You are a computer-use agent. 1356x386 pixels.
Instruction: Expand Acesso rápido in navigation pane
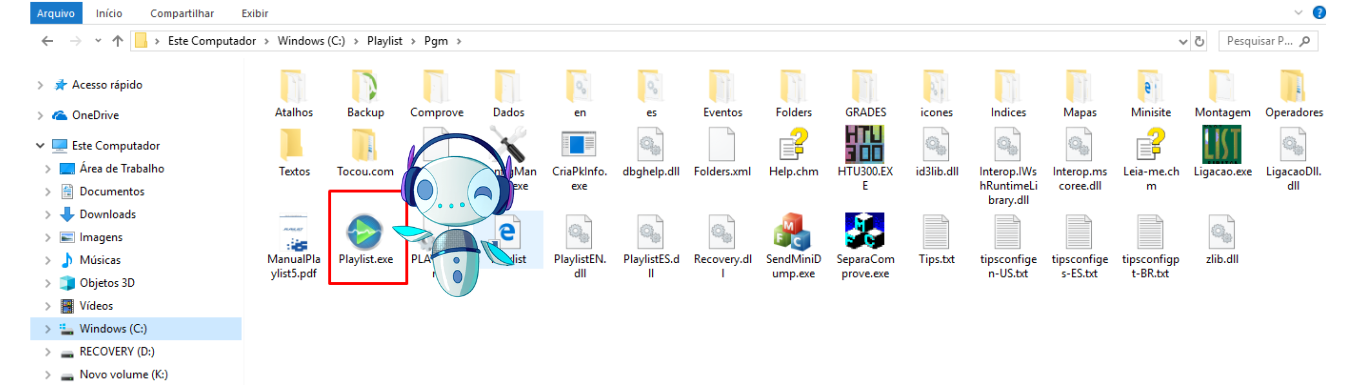(x=40, y=85)
